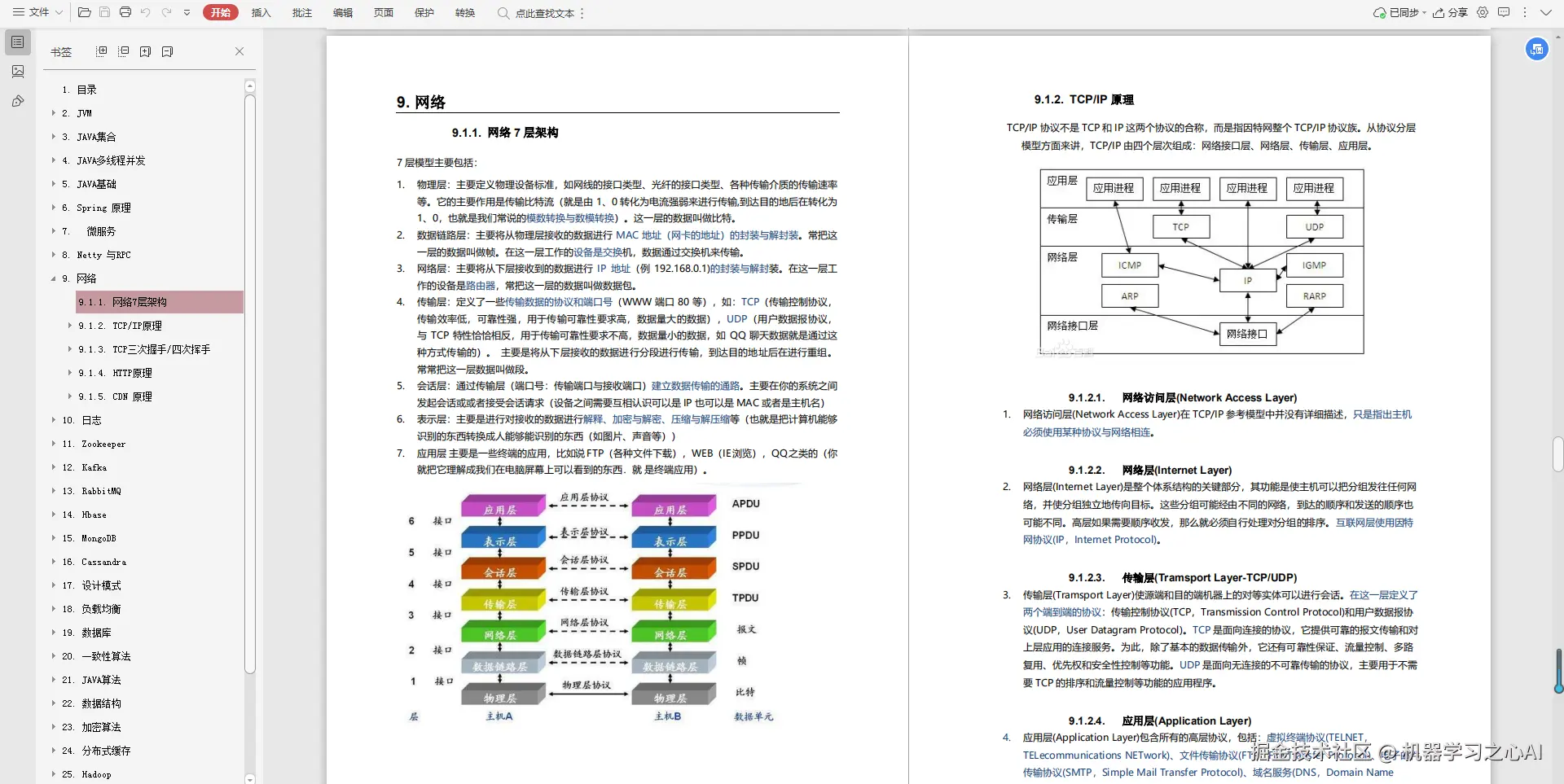Viewport: 1564px width, 784px height.
Task: Click the 已同步 cloud sync icon
Action: click(x=1380, y=13)
